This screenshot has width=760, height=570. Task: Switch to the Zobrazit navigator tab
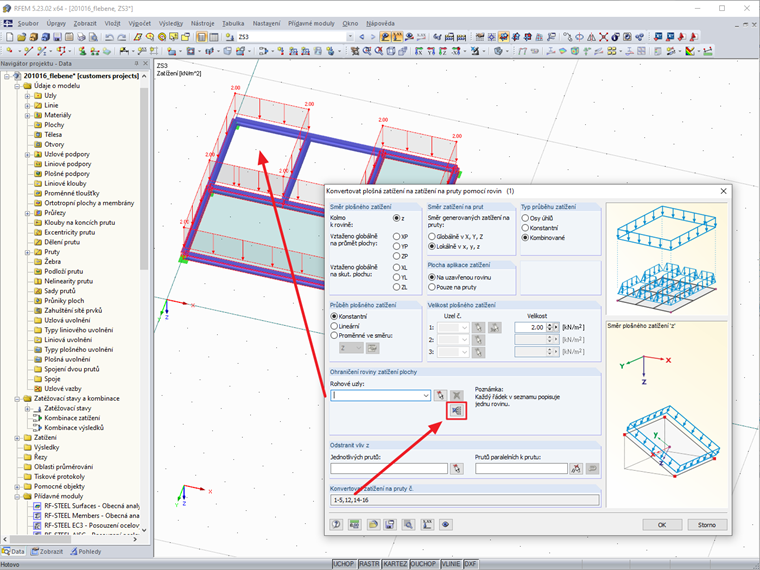47,552
